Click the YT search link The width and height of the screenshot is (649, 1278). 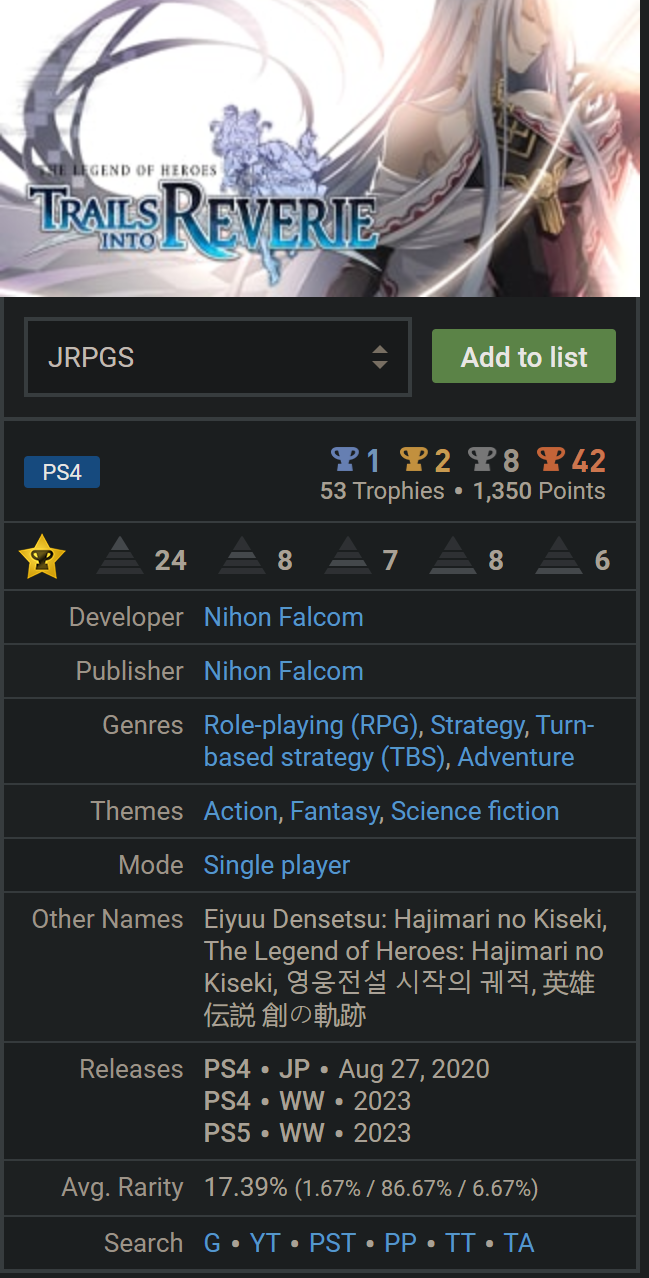265,1243
